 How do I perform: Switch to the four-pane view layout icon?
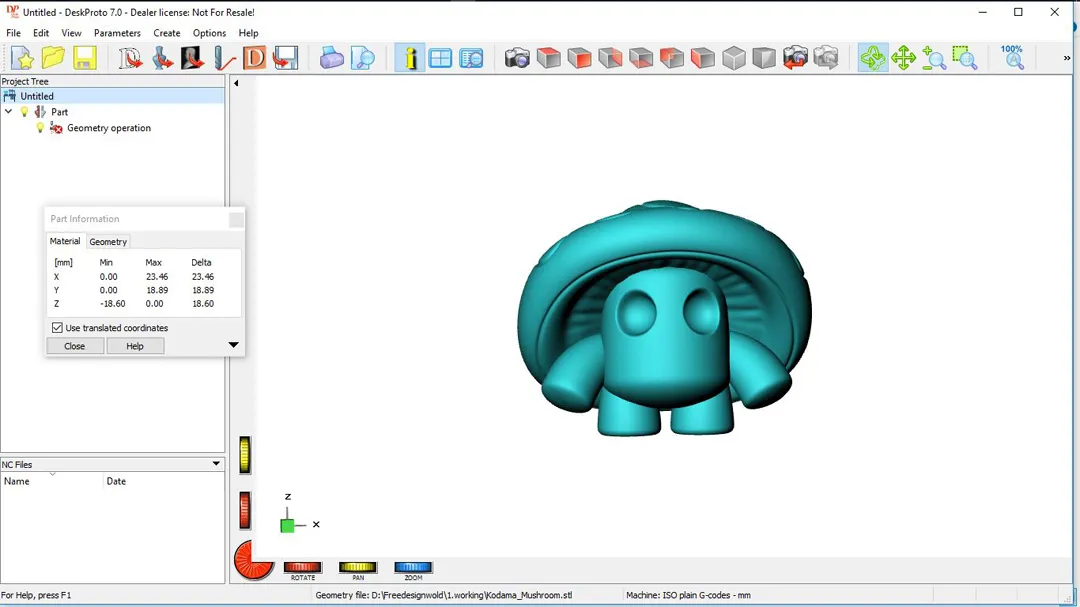click(440, 59)
